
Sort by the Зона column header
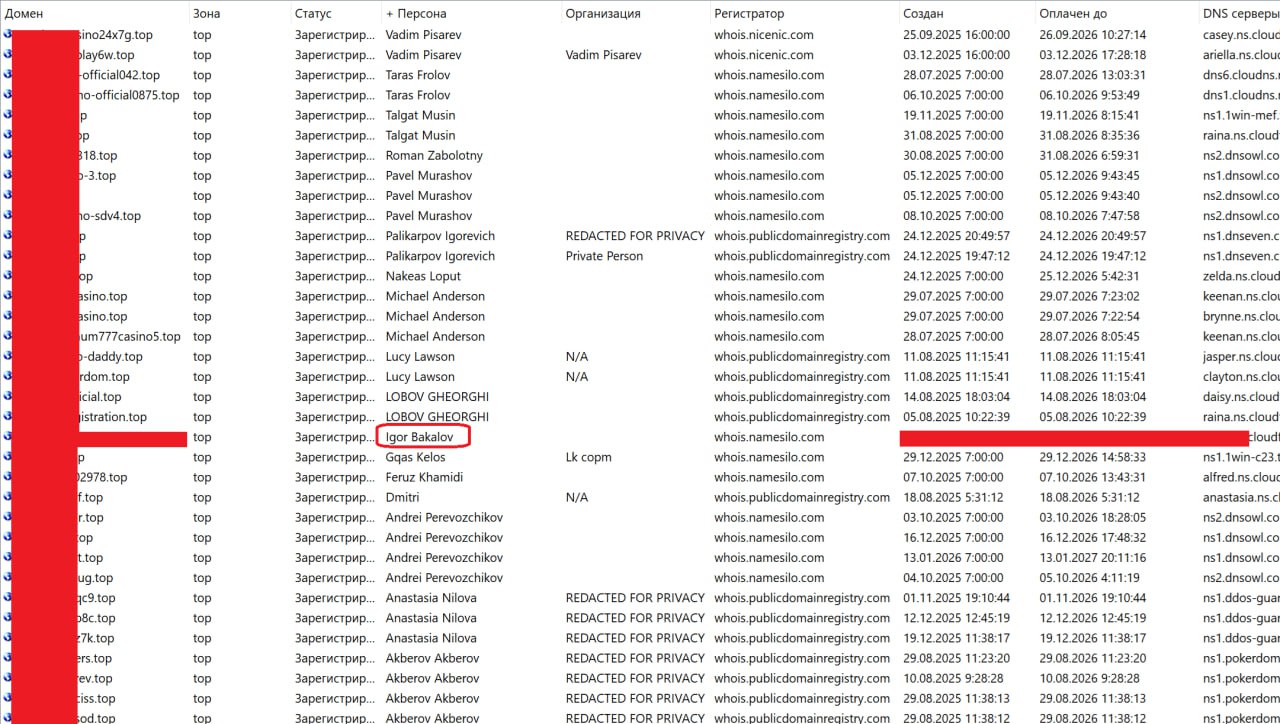206,14
